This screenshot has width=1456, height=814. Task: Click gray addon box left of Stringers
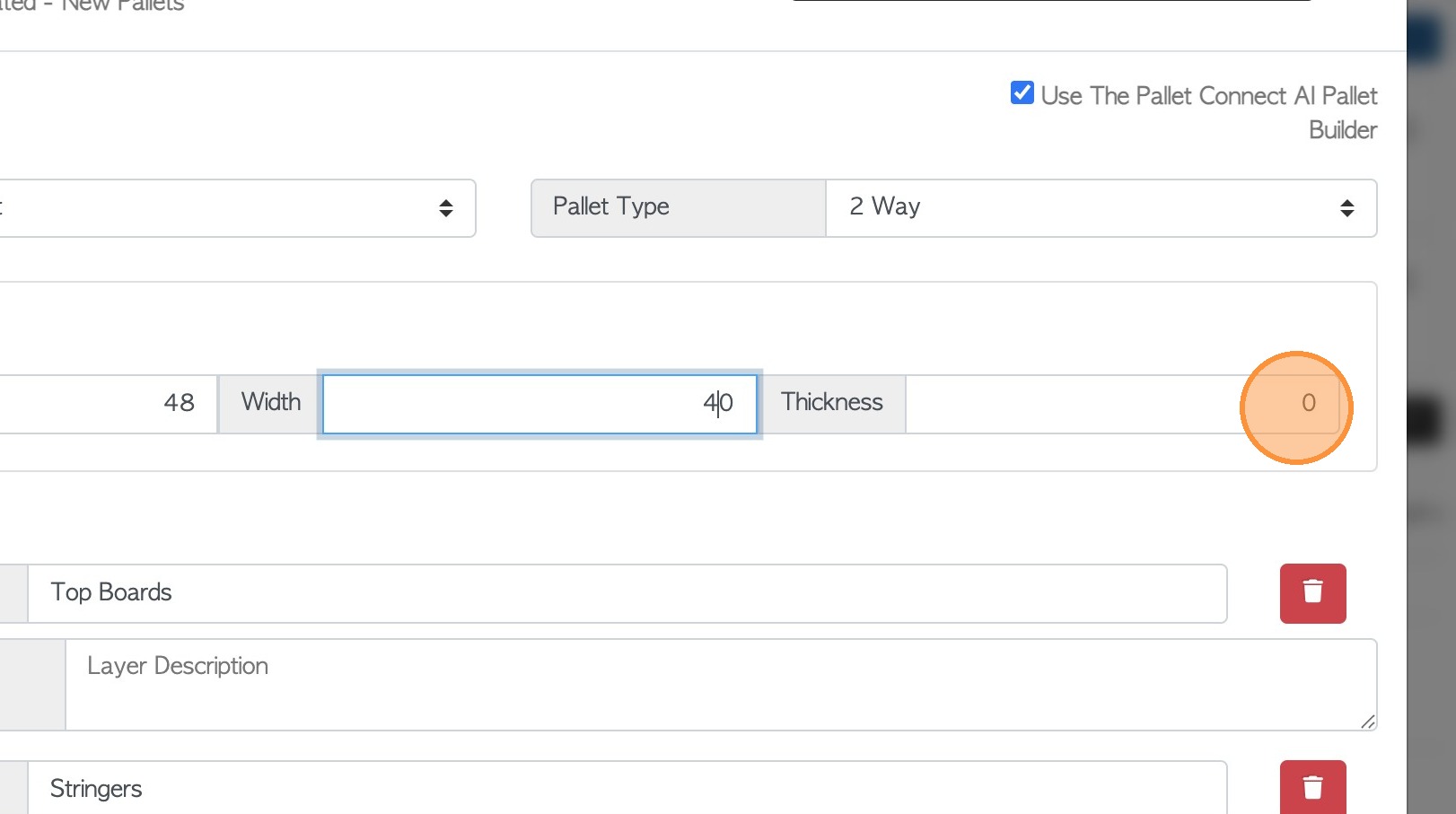click(13, 789)
